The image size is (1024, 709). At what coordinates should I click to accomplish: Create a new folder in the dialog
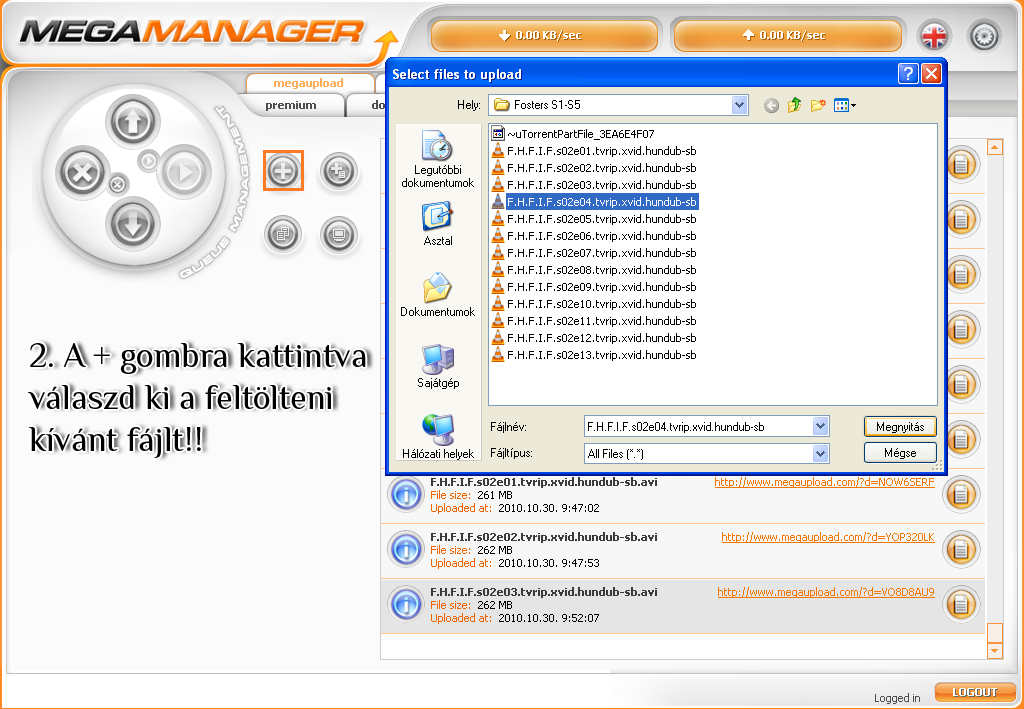tap(818, 104)
